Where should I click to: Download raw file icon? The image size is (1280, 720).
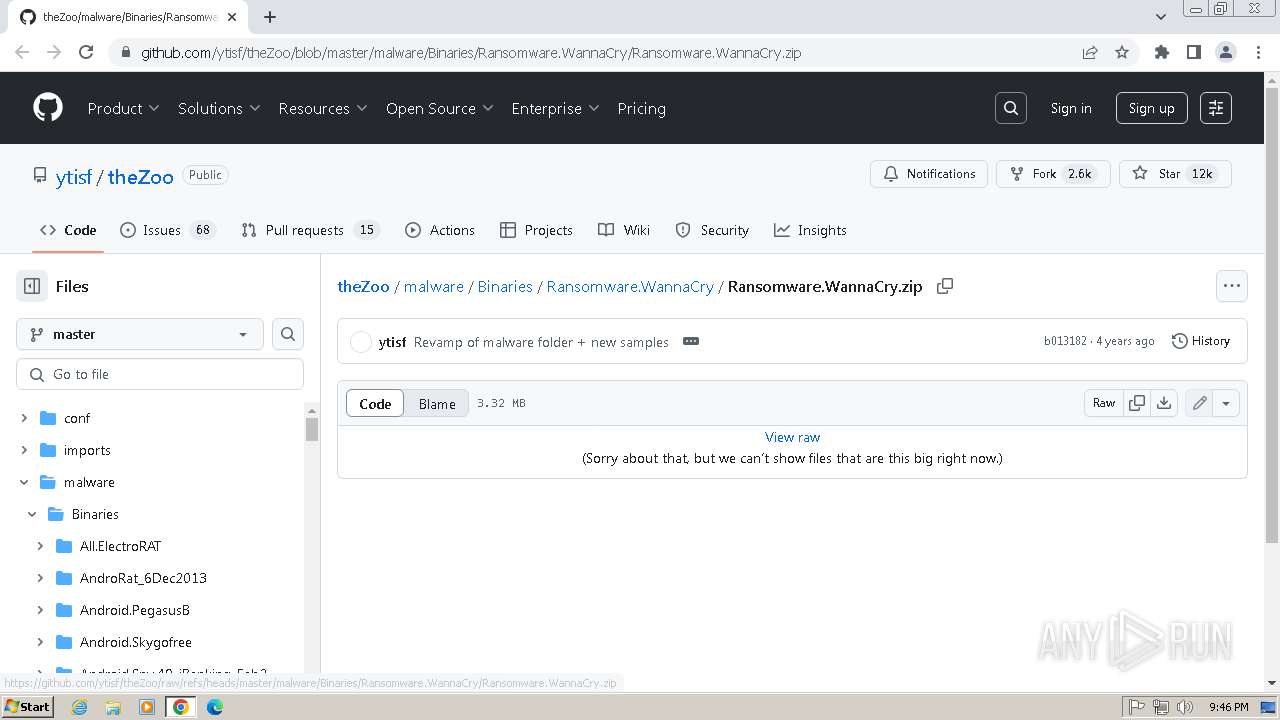[x=1164, y=403]
